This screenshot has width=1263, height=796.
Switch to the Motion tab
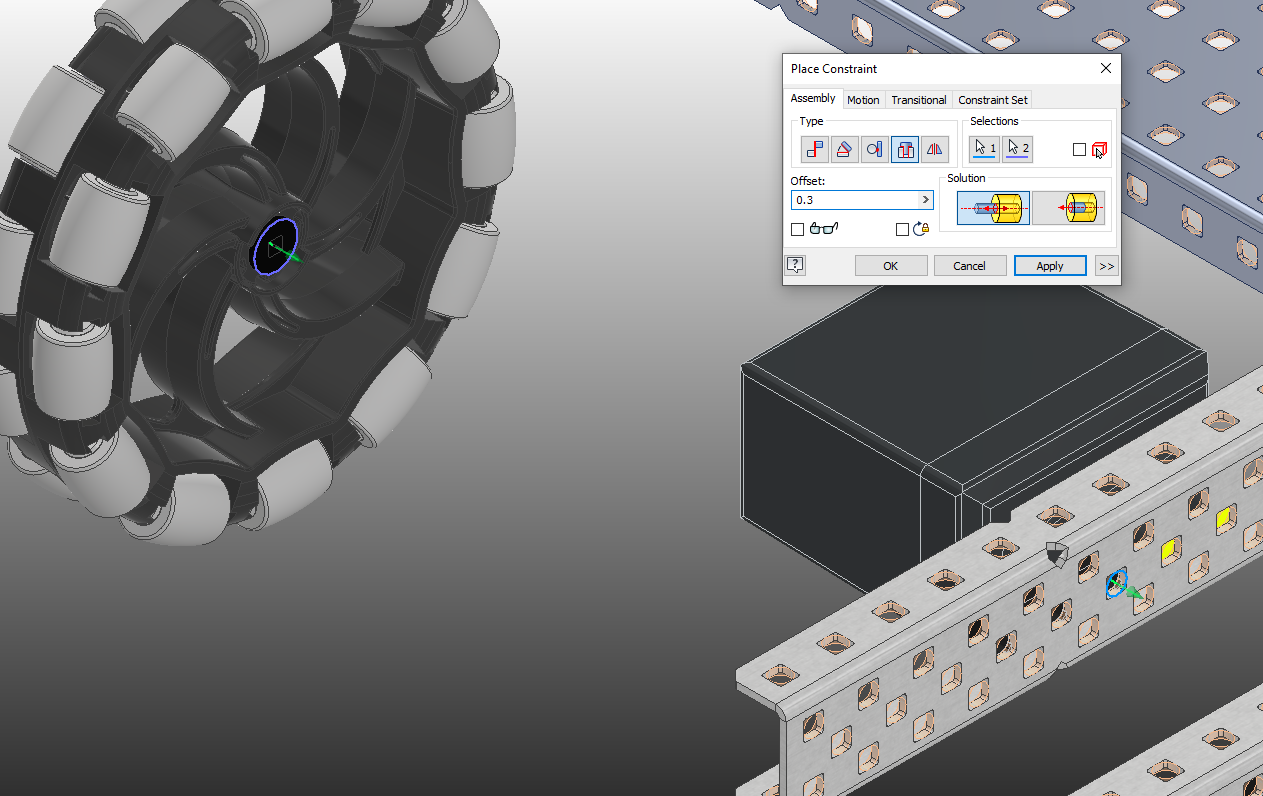pos(863,100)
